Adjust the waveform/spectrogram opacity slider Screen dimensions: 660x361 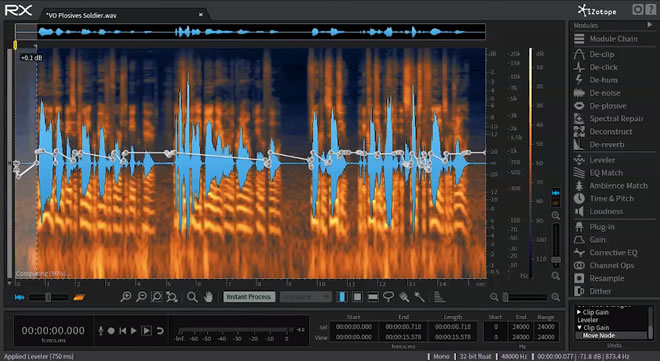pos(48,297)
